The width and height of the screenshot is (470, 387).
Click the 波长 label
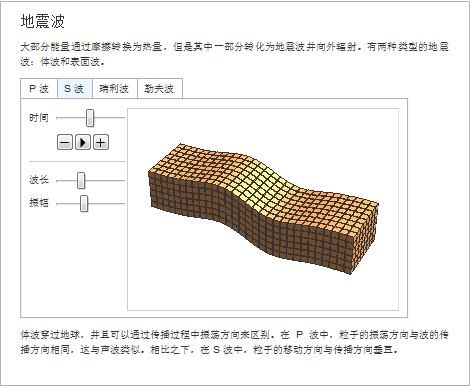(39, 180)
